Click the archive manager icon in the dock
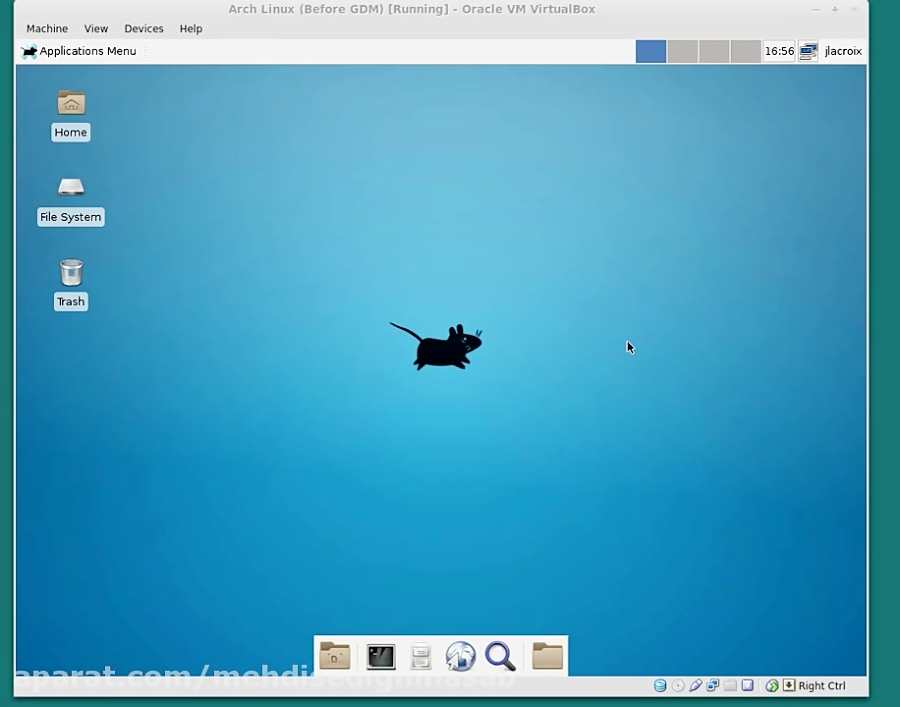The image size is (900, 707). pyautogui.click(x=421, y=656)
